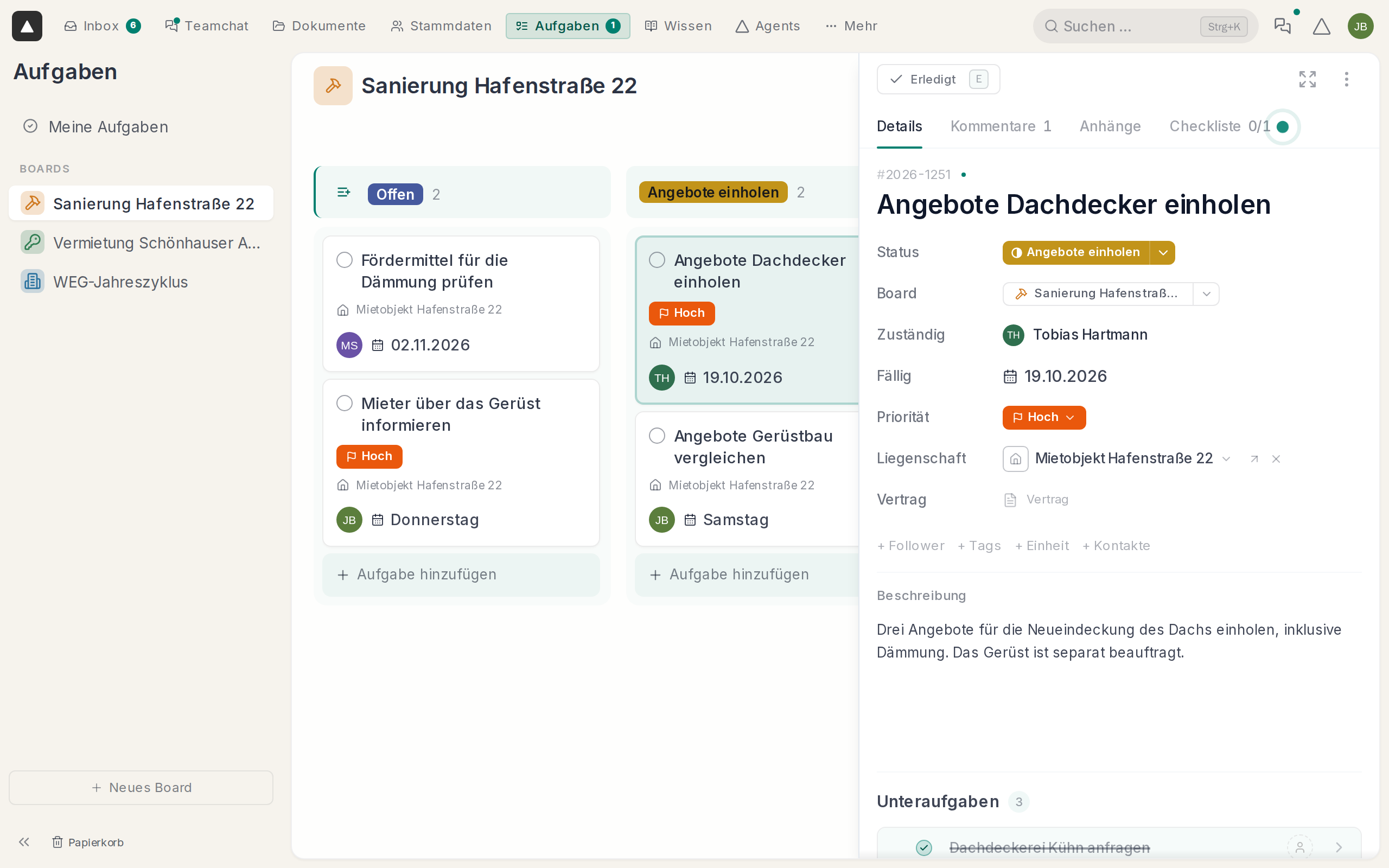Click the + Follower link
The width and height of the screenshot is (1389, 868).
[x=910, y=546]
